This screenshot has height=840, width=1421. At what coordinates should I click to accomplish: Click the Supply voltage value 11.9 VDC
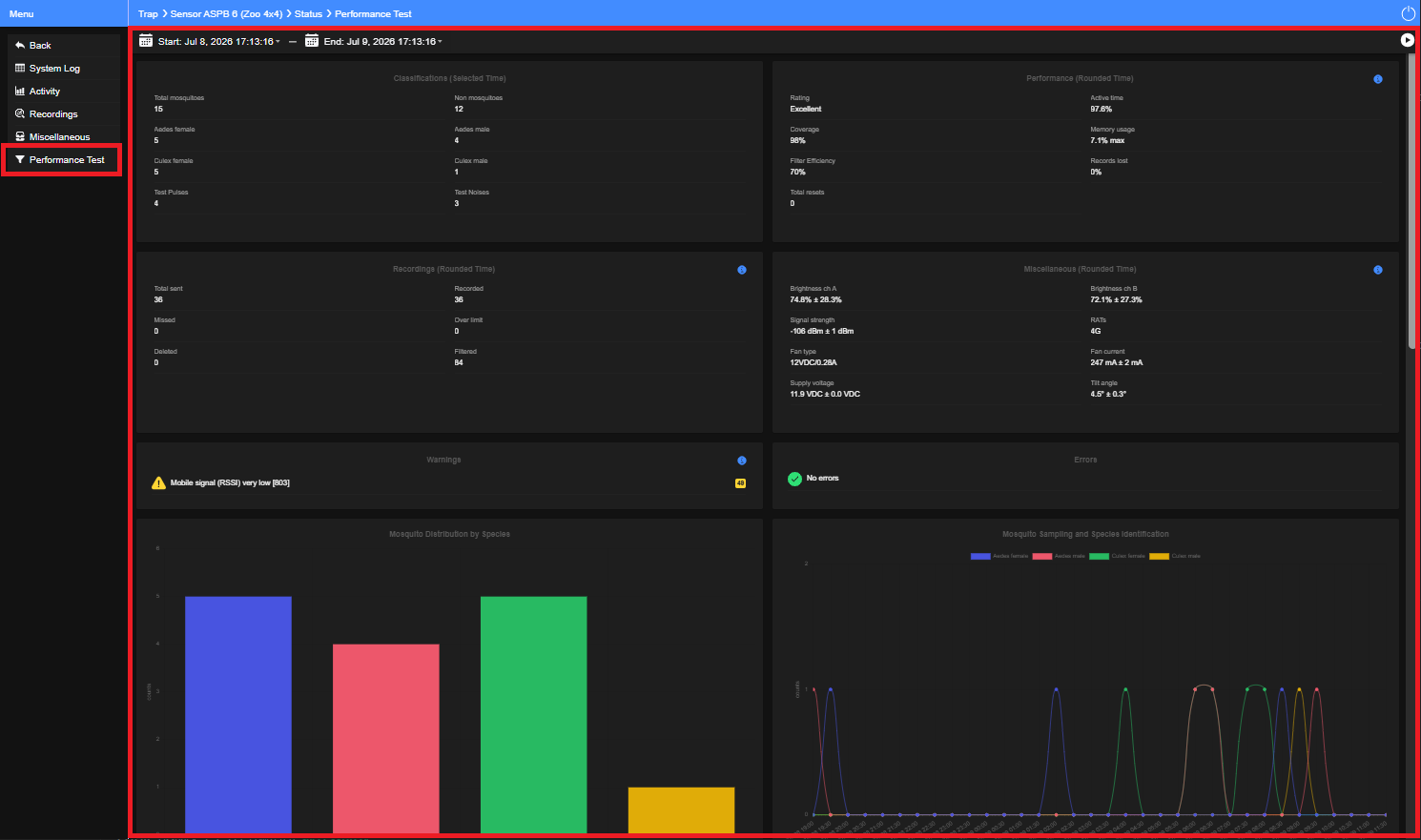click(825, 395)
